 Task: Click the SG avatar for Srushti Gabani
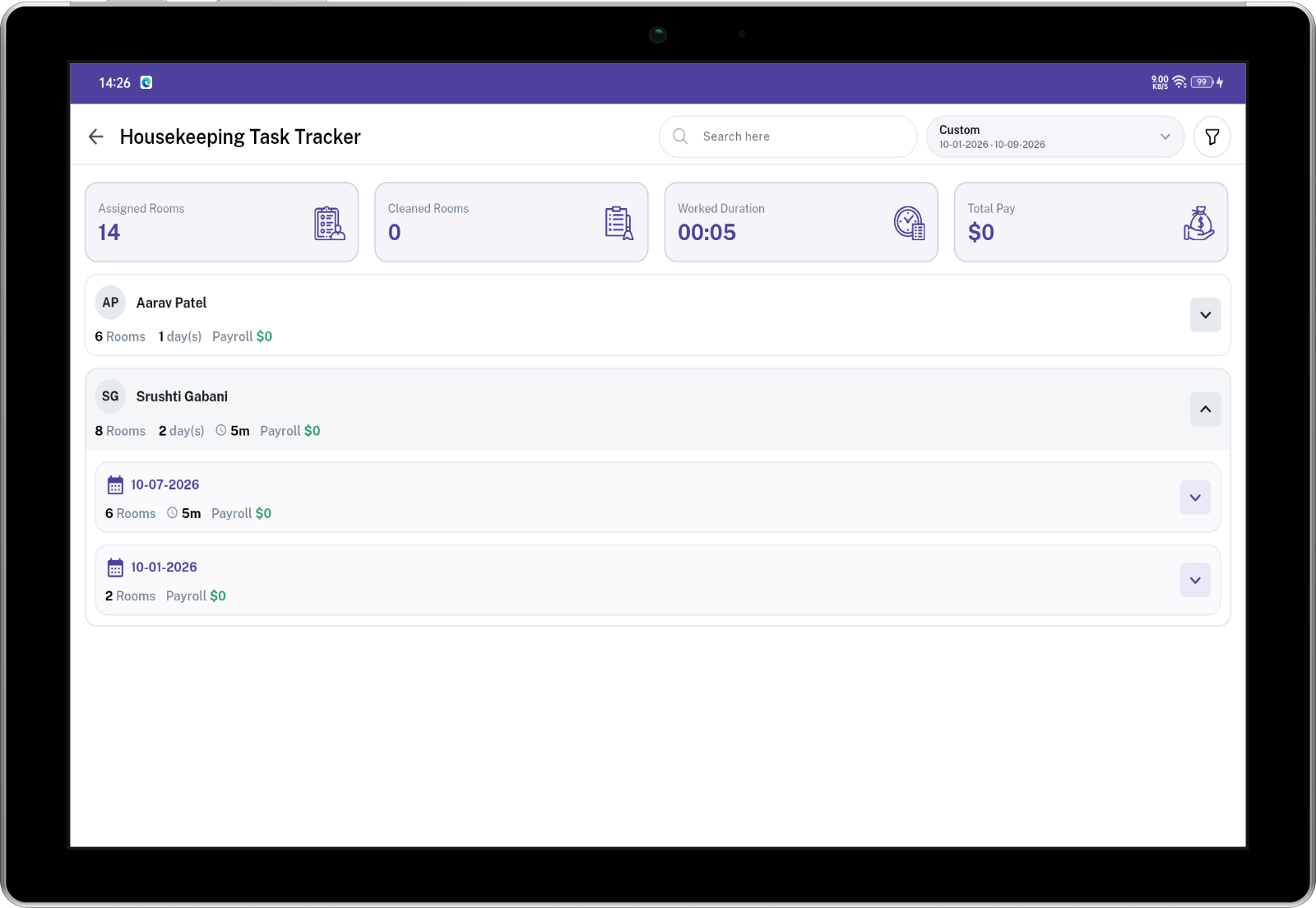point(110,396)
